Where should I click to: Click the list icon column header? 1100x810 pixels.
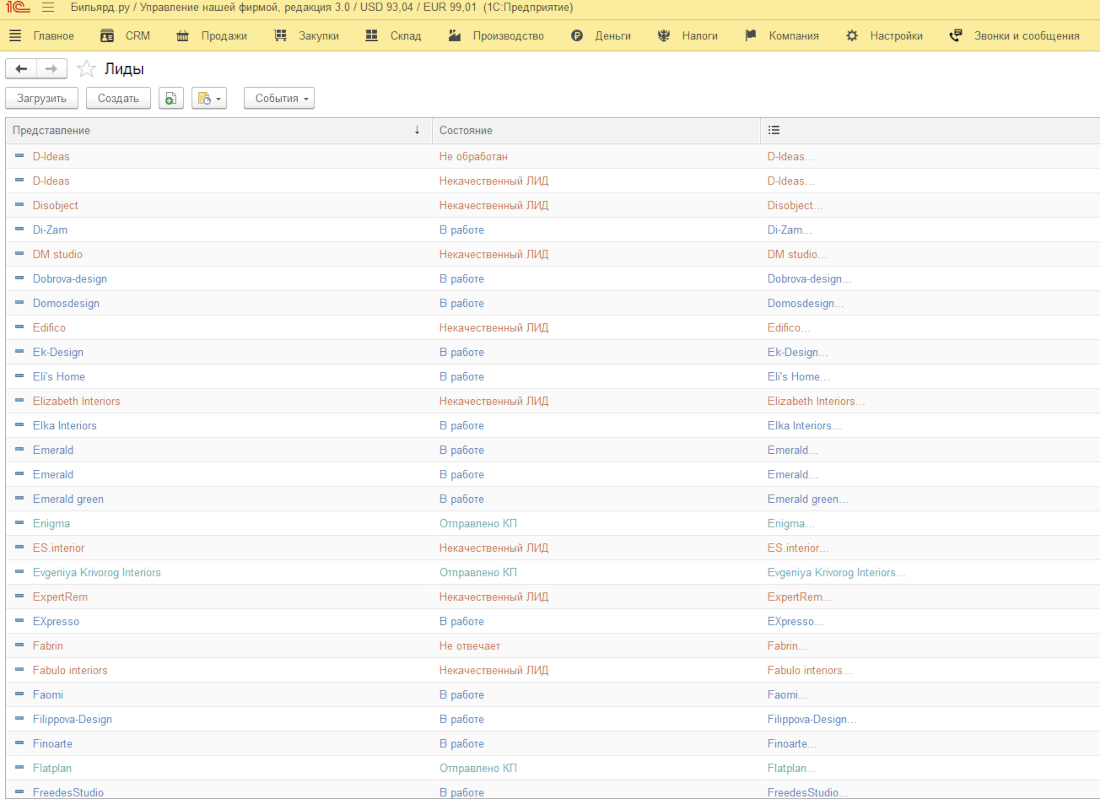tap(774, 131)
